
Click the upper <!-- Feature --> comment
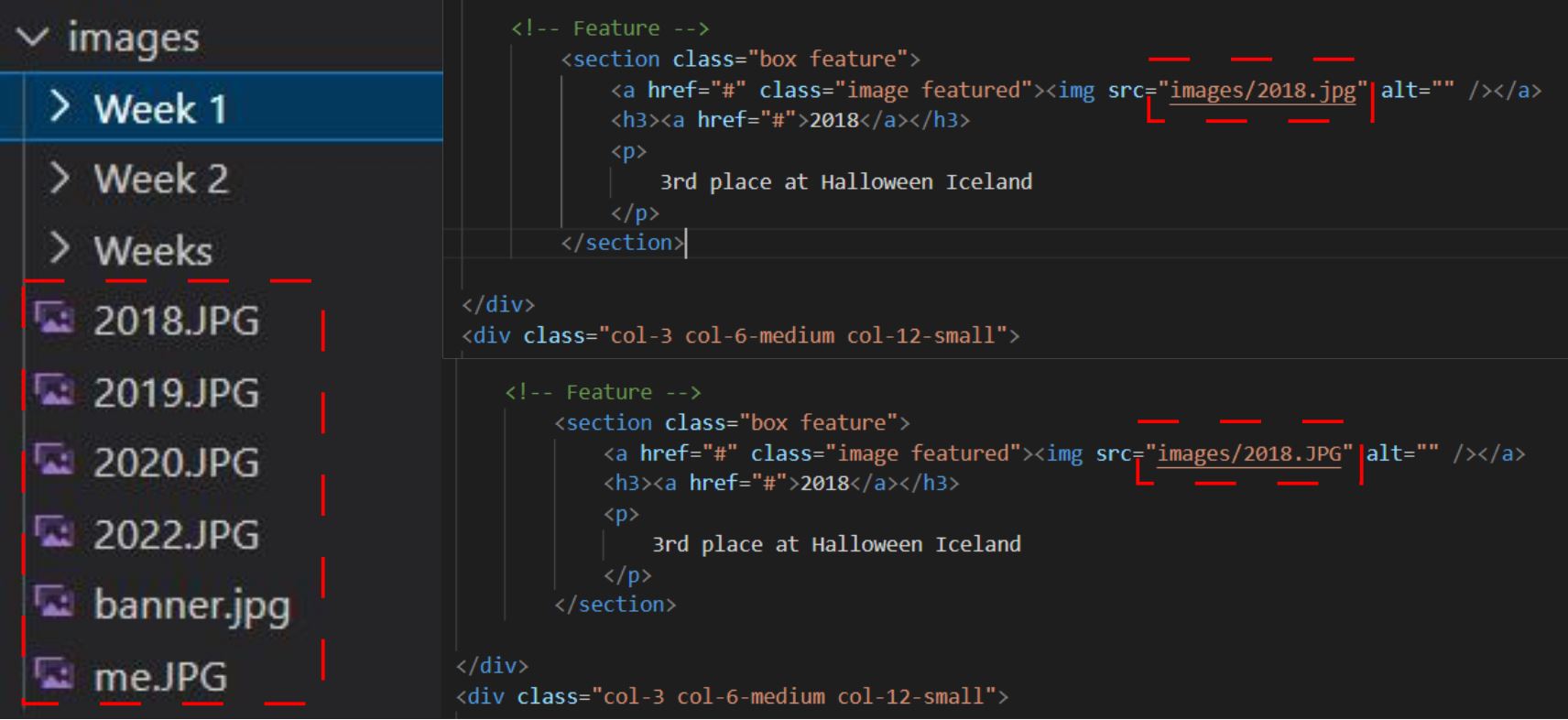point(610,28)
